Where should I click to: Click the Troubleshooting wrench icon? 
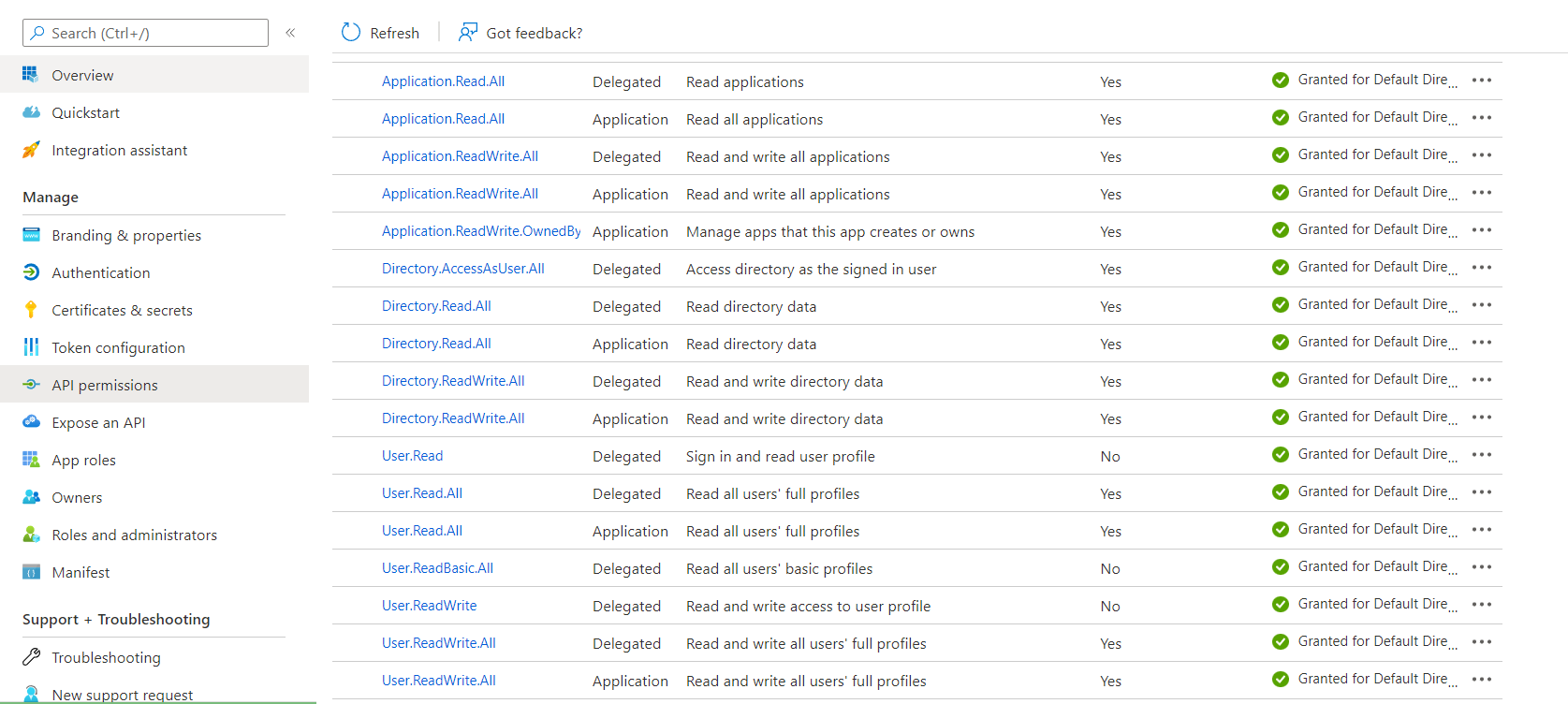tap(31, 657)
